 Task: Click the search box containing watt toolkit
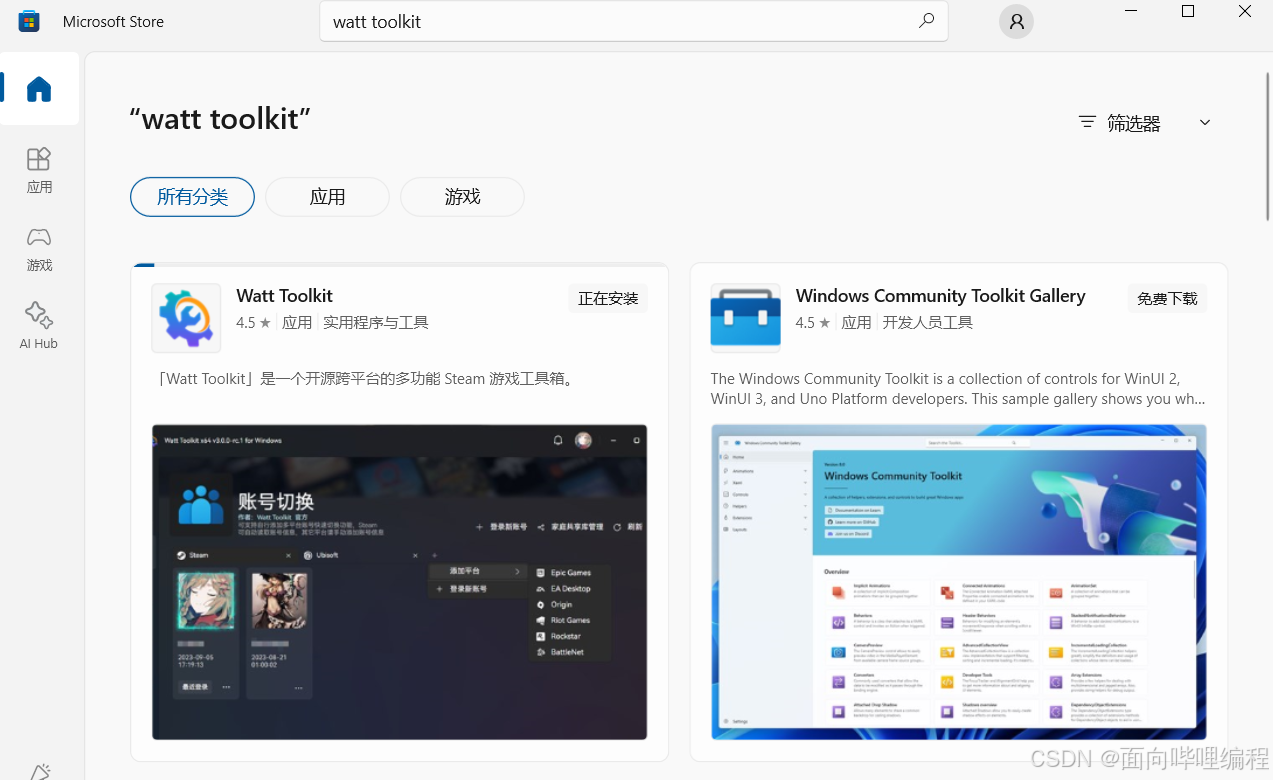point(633,21)
